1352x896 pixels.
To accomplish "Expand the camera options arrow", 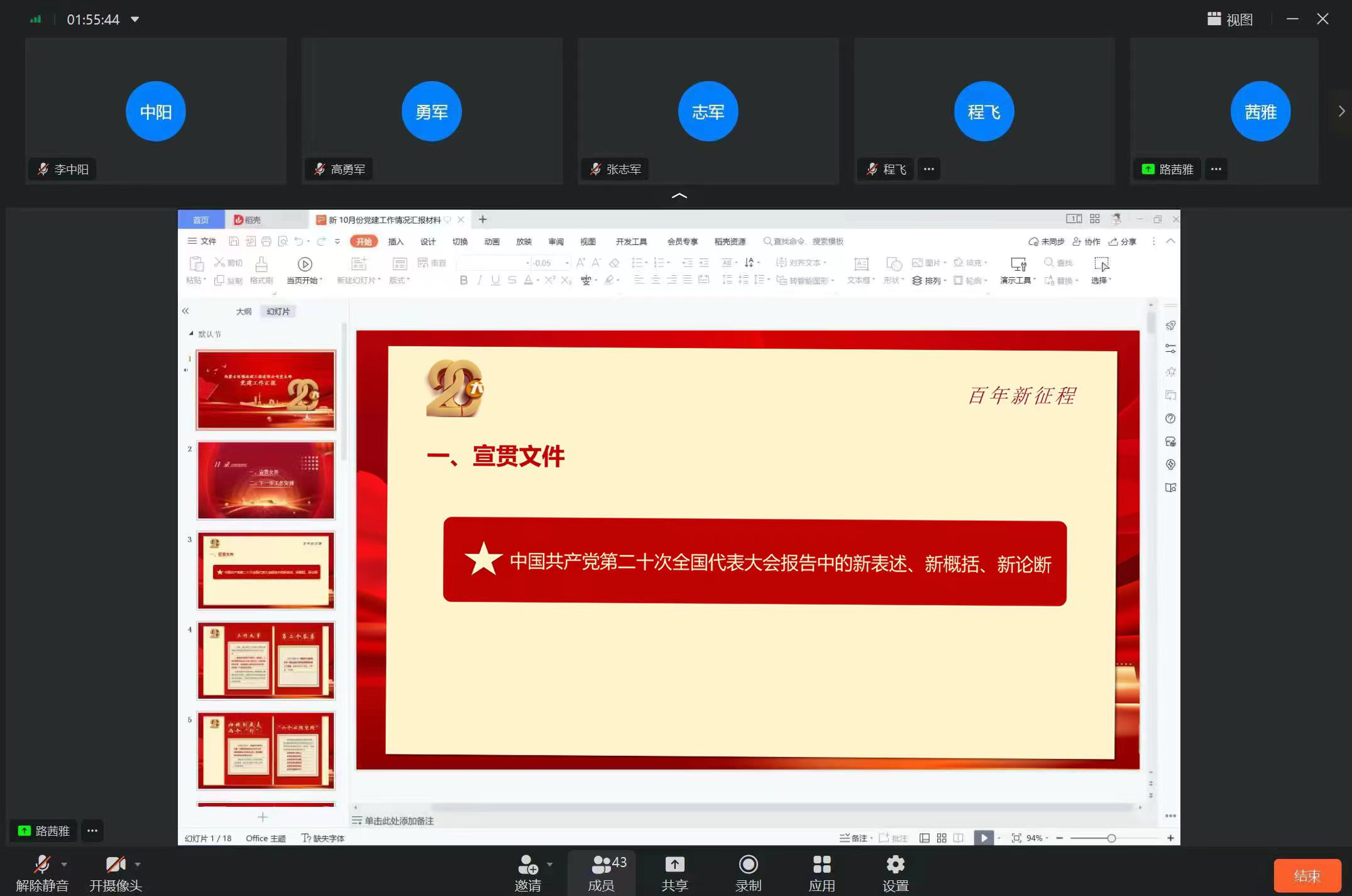I will pyautogui.click(x=138, y=865).
